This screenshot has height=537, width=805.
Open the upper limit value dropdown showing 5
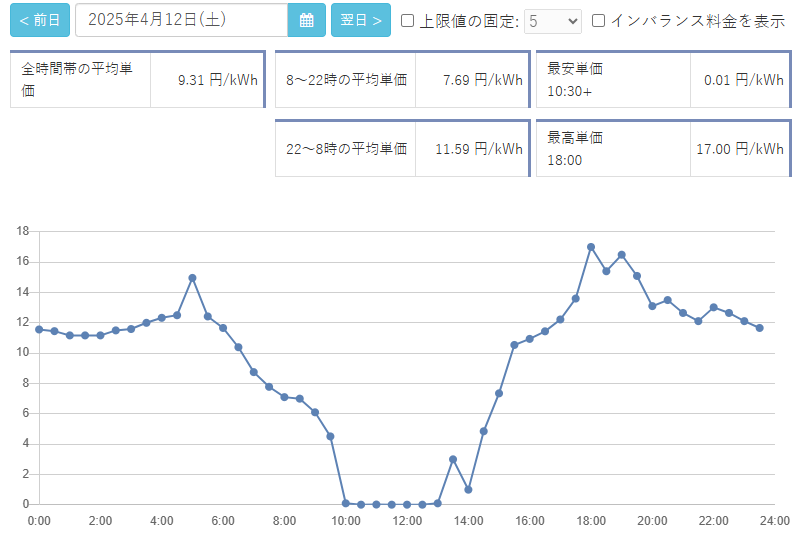point(553,21)
